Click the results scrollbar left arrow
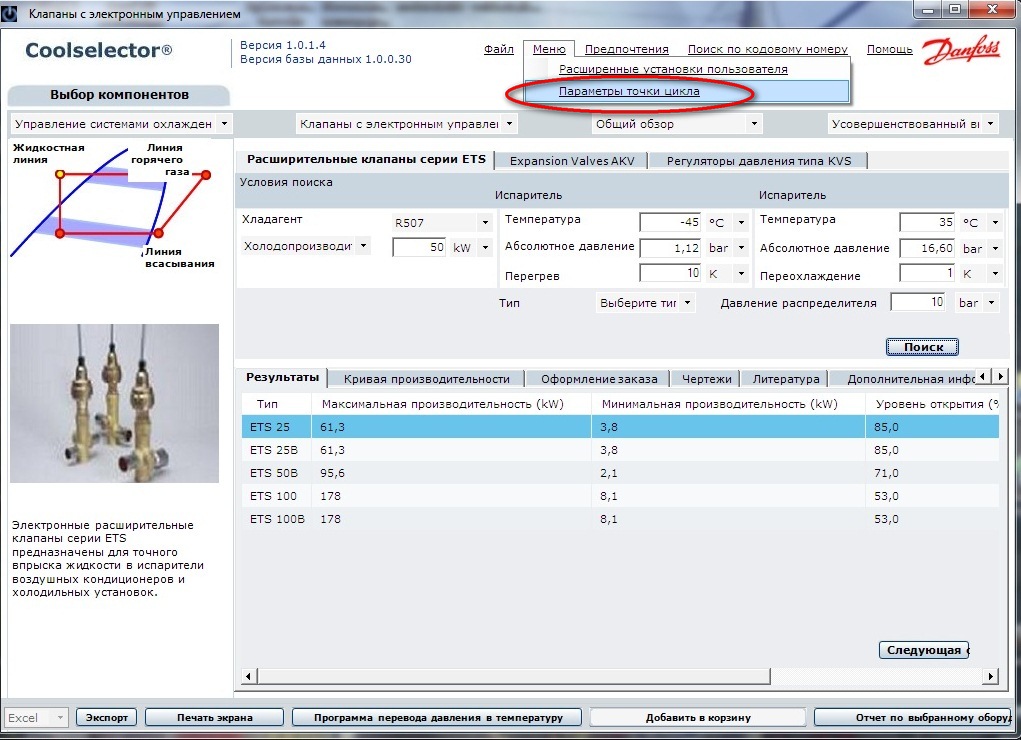 pos(249,676)
